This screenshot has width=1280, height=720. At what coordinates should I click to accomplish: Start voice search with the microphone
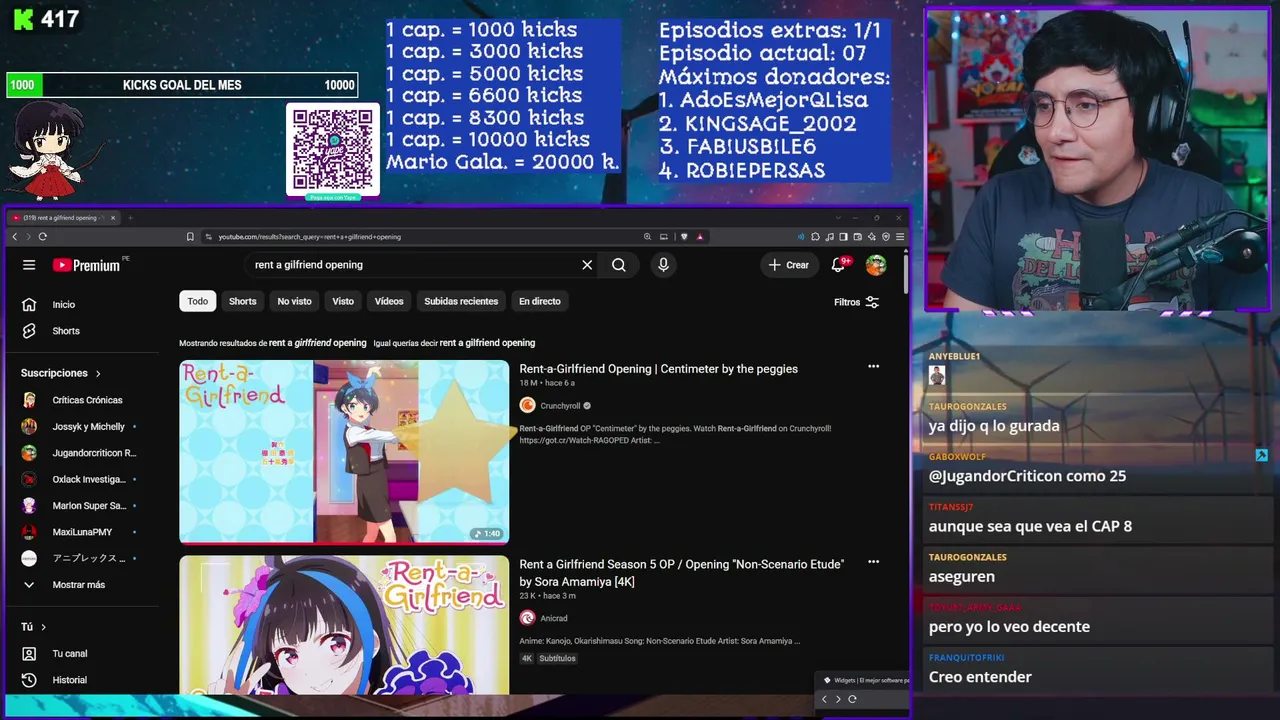[663, 265]
